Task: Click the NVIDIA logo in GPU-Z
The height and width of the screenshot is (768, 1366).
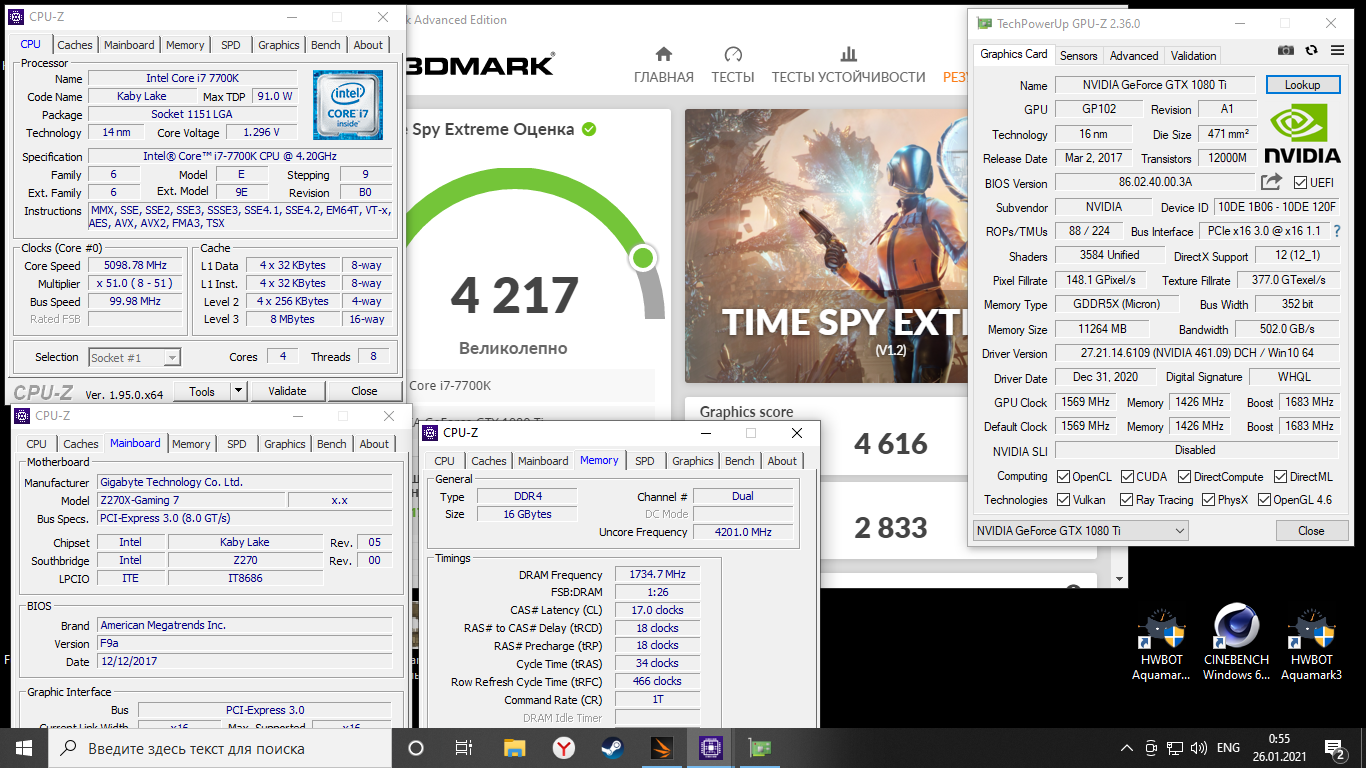Action: click(1302, 133)
